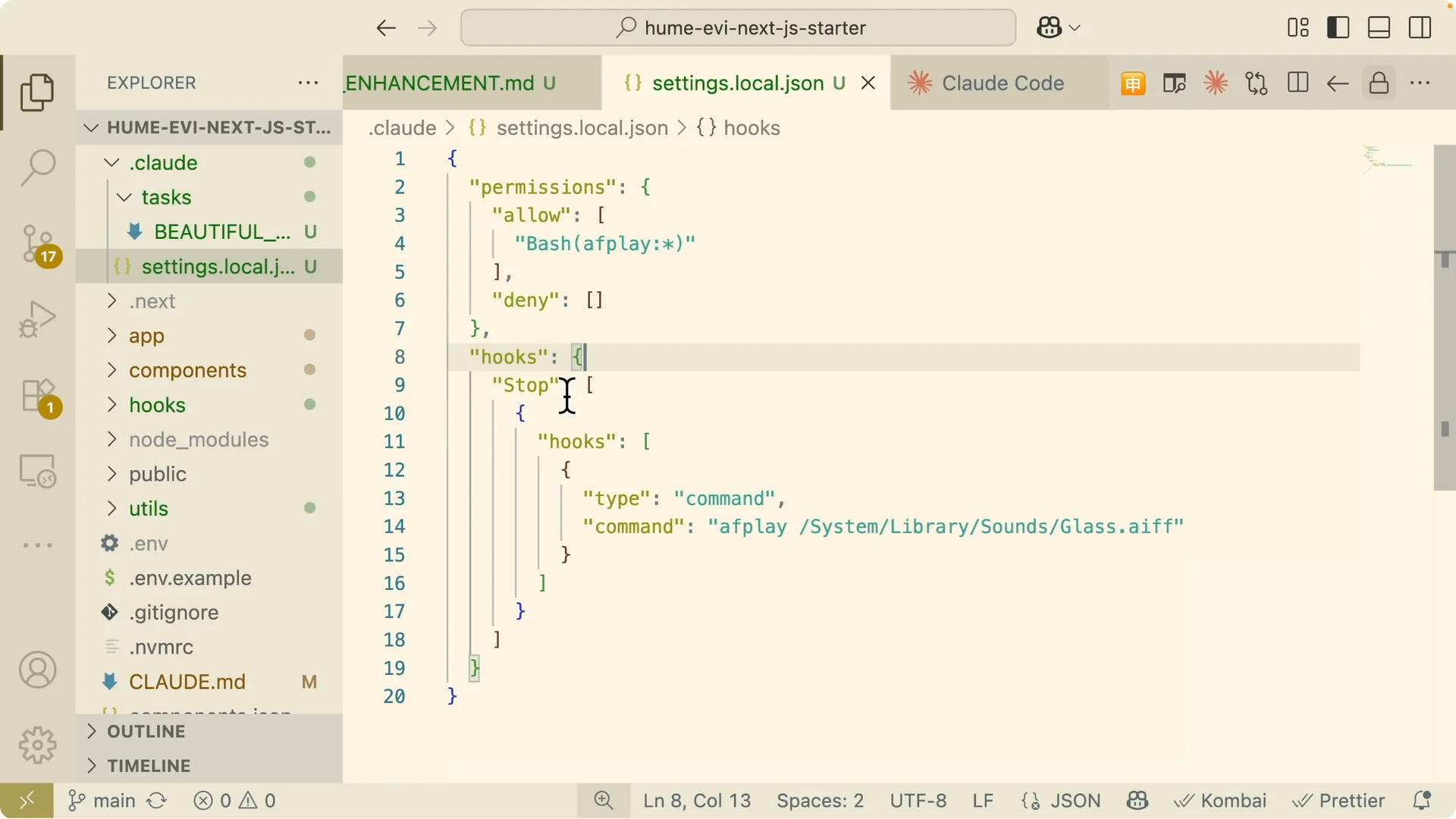1456x819 pixels.
Task: Click hooks breadcrumb segment
Action: pyautogui.click(x=739, y=127)
